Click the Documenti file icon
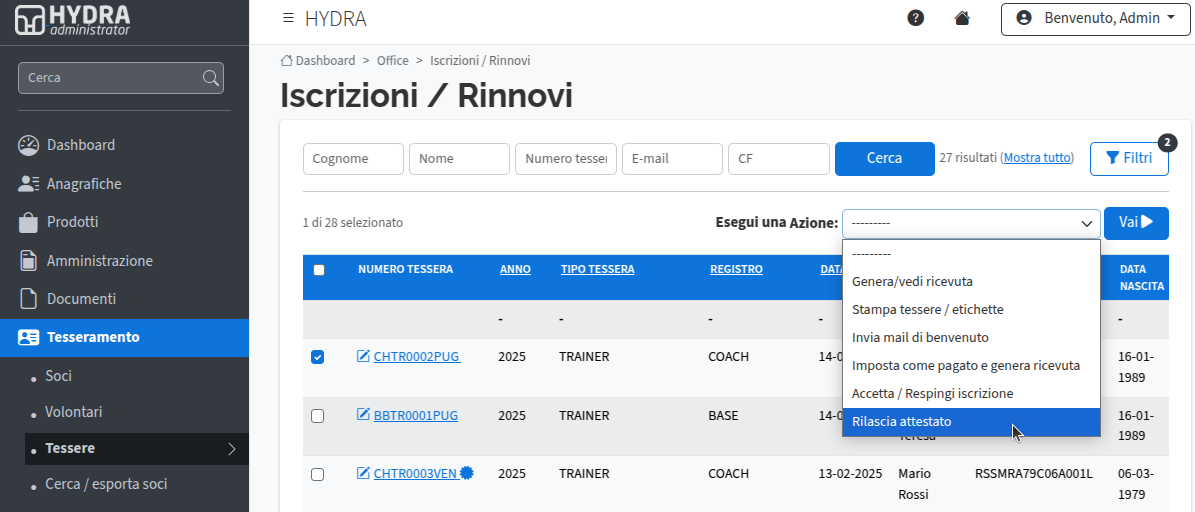 28,299
